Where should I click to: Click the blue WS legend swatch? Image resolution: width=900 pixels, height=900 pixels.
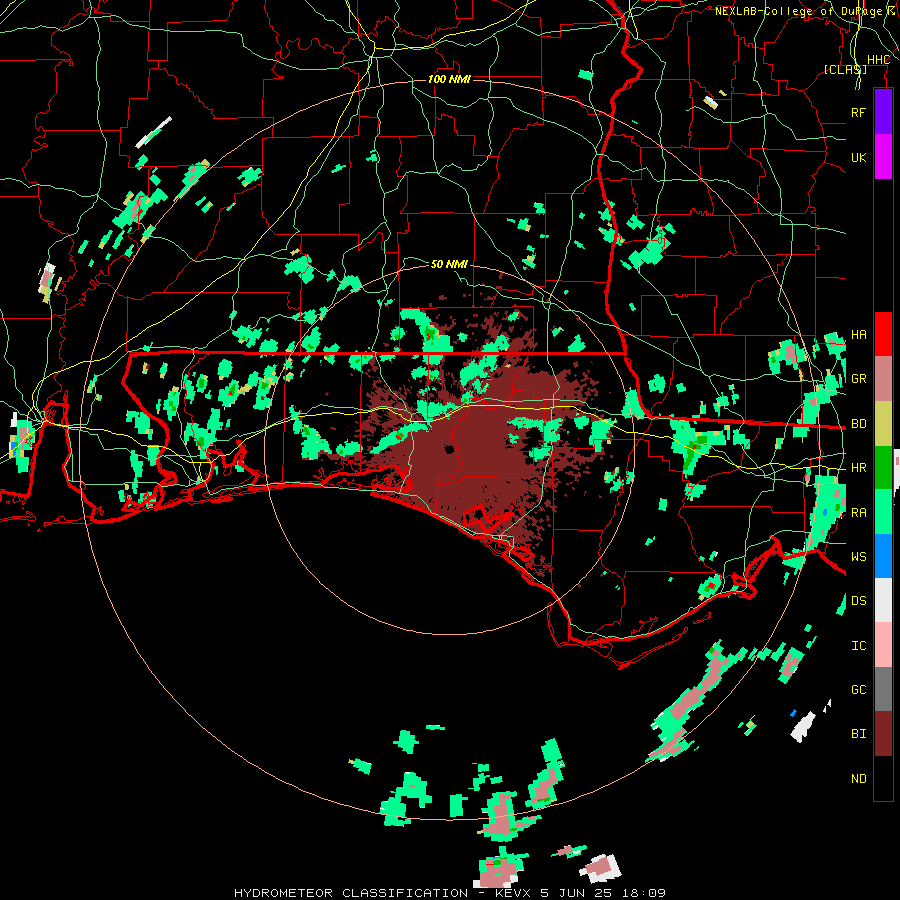click(x=883, y=556)
